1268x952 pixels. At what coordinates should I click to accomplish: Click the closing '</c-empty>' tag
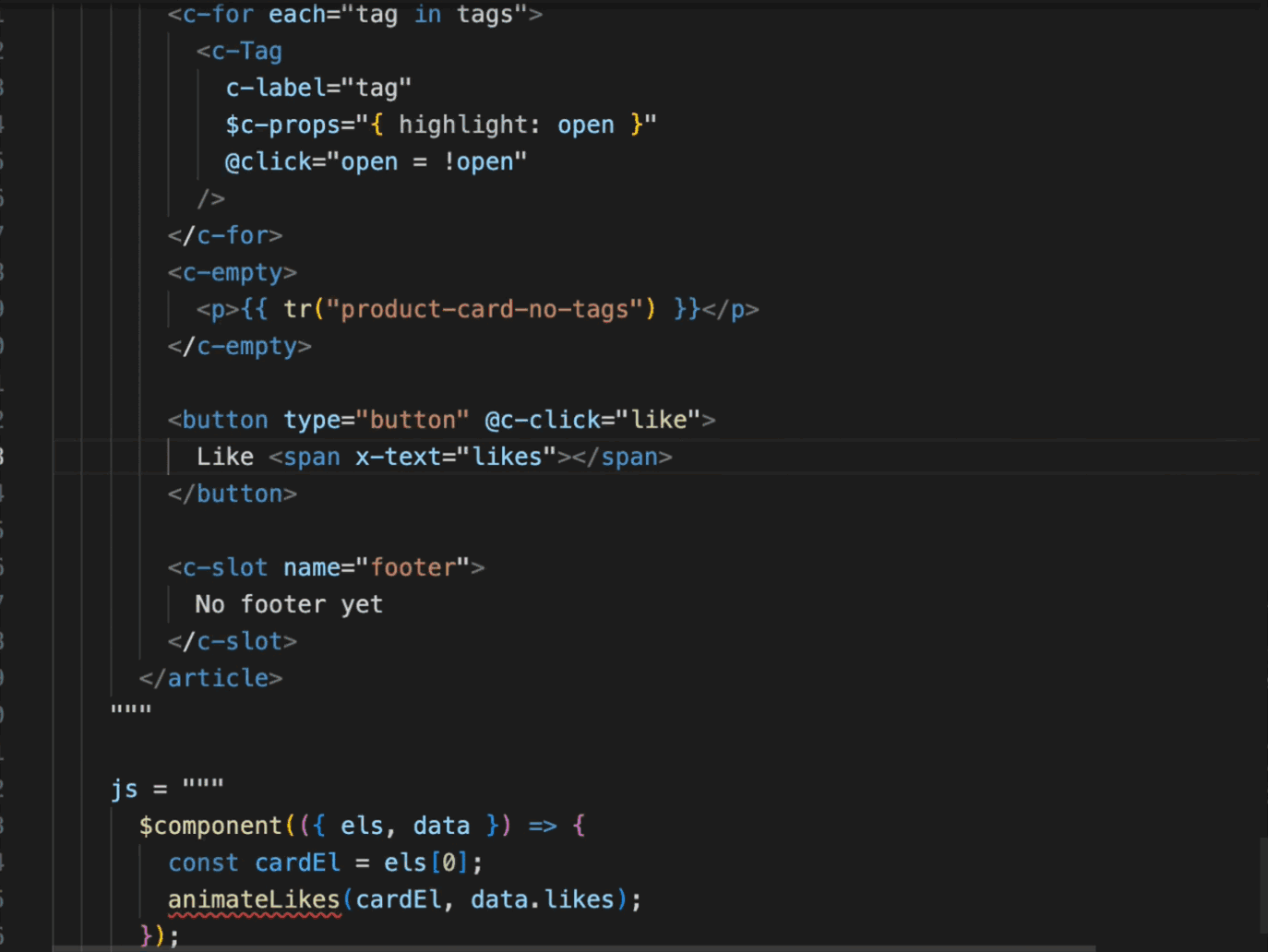pyautogui.click(x=240, y=347)
